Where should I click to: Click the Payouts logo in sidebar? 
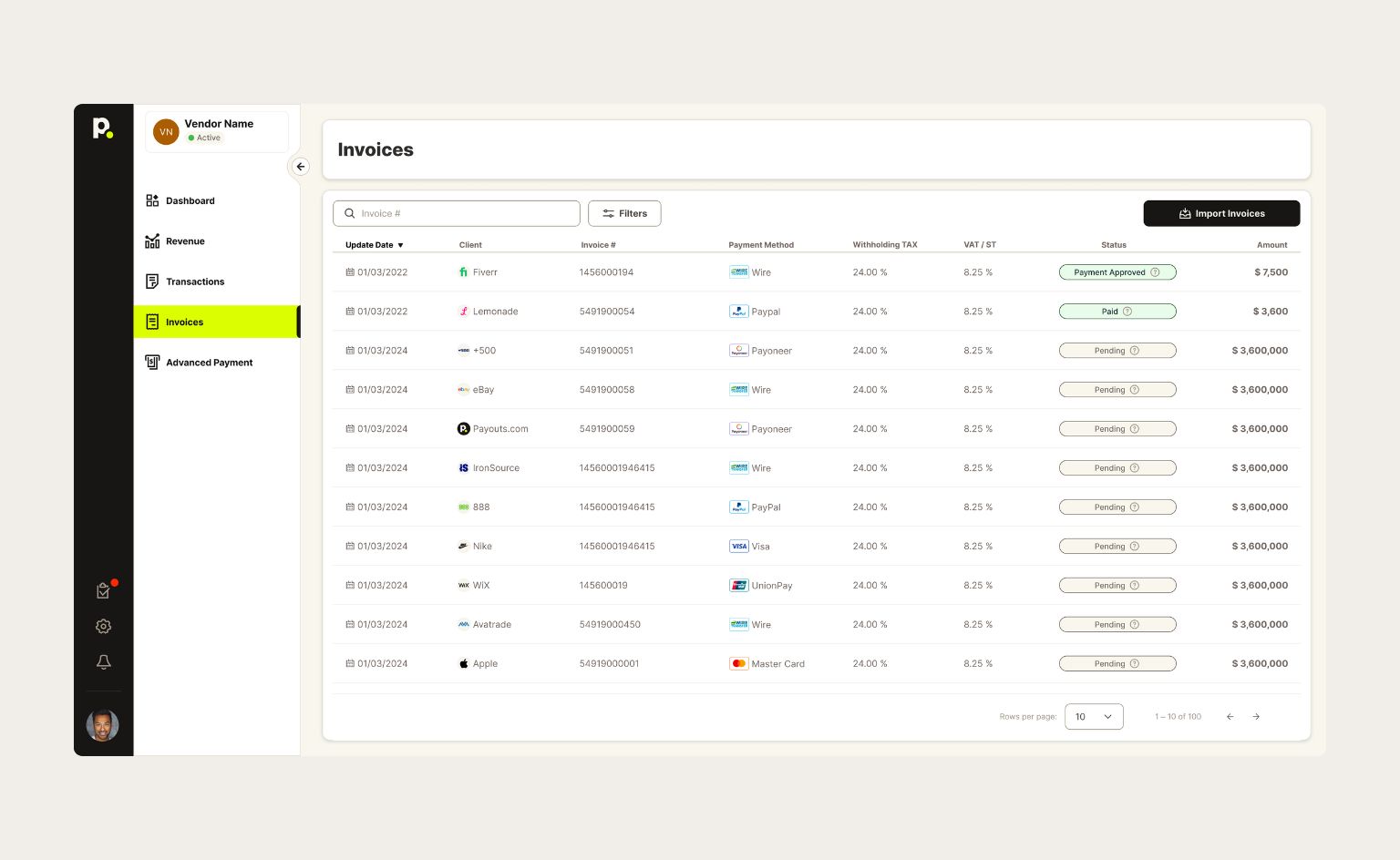tap(103, 128)
